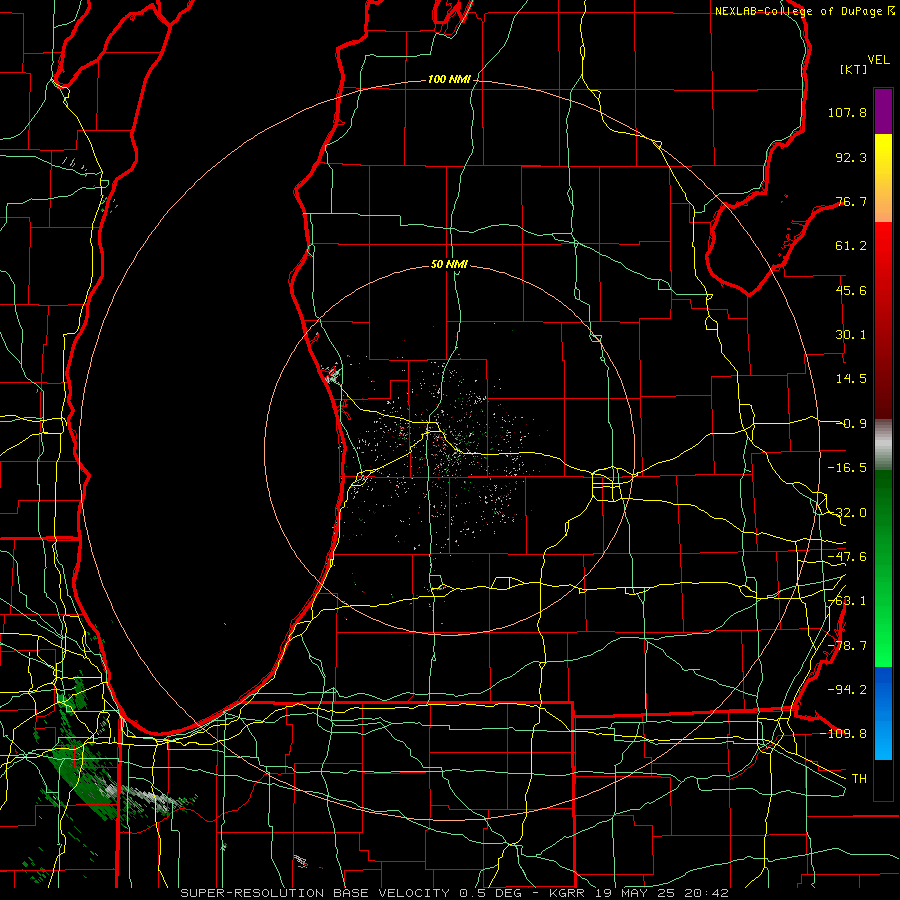Click the 50 NMI range ring label
This screenshot has height=900, width=900.
449,264
